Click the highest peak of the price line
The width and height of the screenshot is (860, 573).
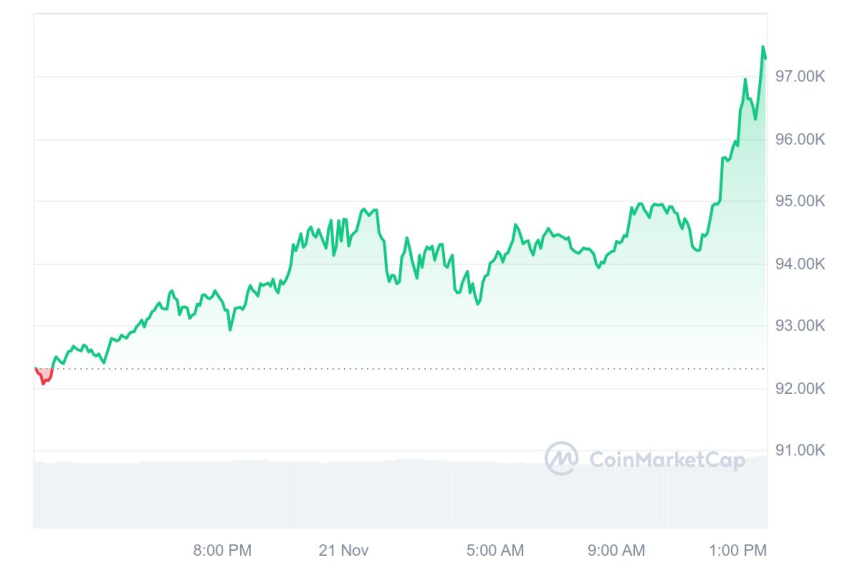pos(763,47)
